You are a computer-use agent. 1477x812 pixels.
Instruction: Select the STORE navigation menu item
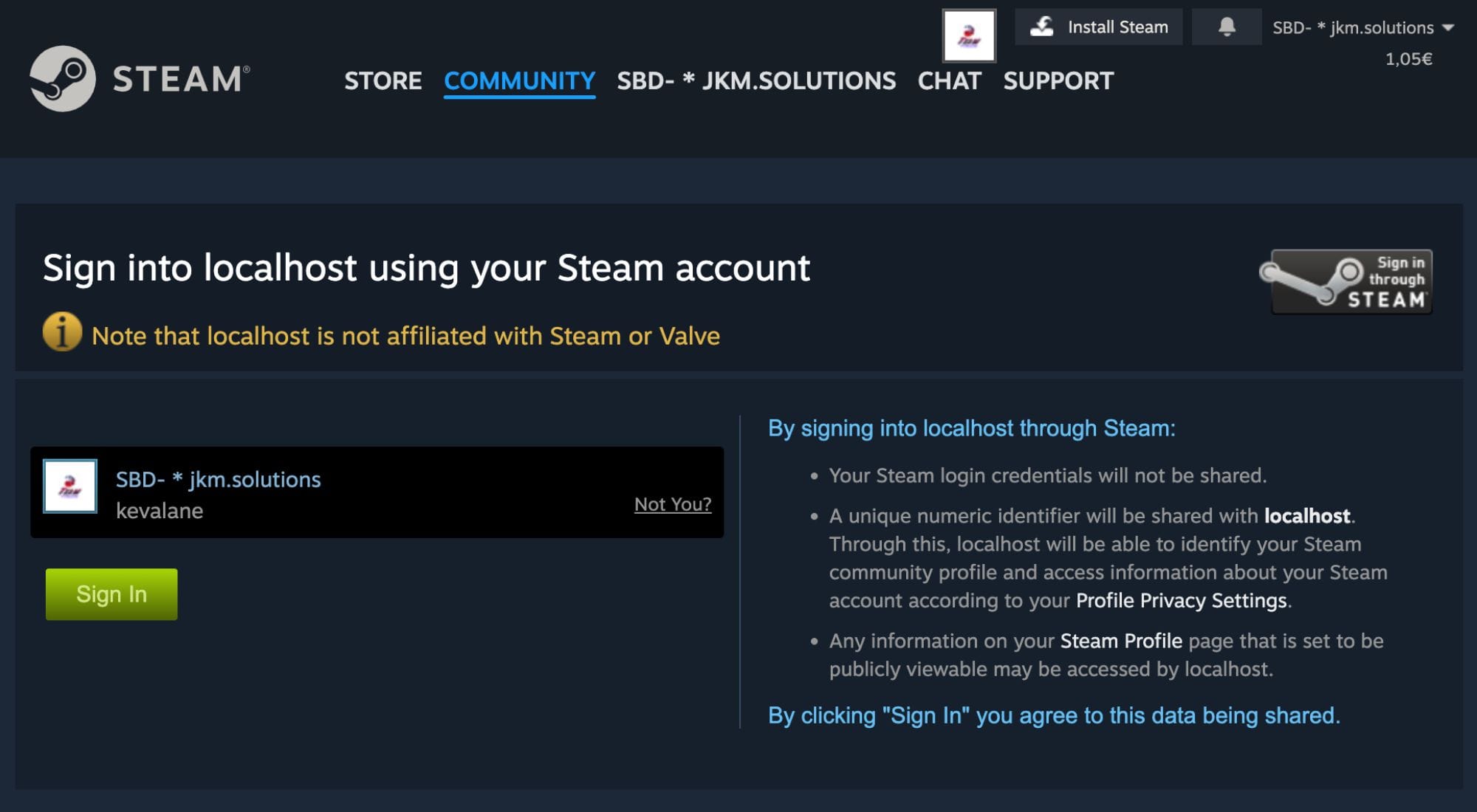pos(384,79)
